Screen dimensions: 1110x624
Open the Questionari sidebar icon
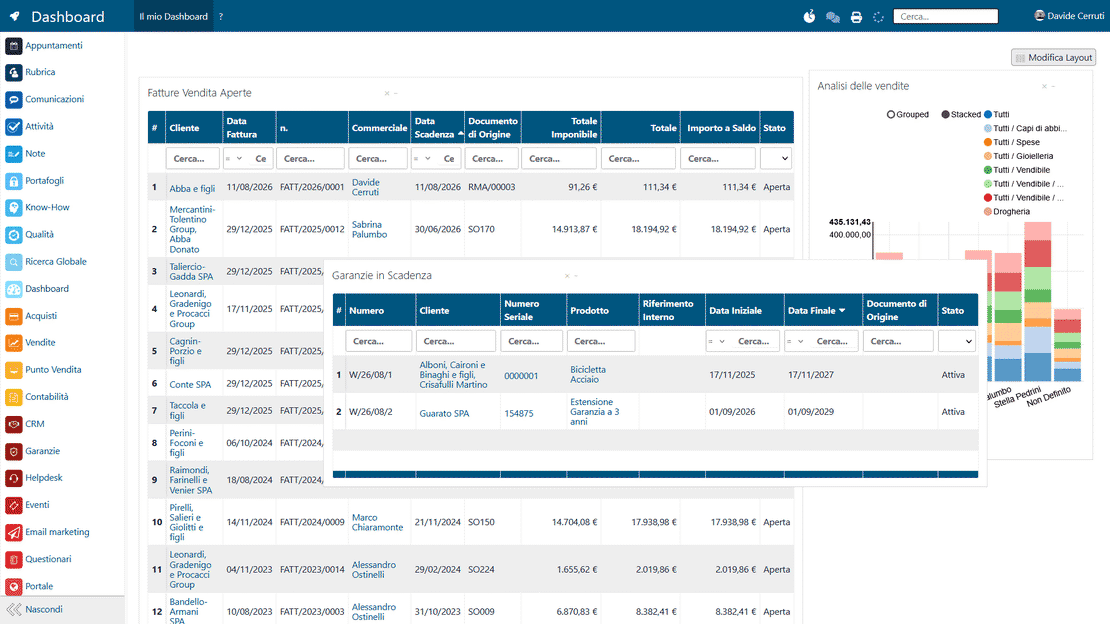coord(13,560)
